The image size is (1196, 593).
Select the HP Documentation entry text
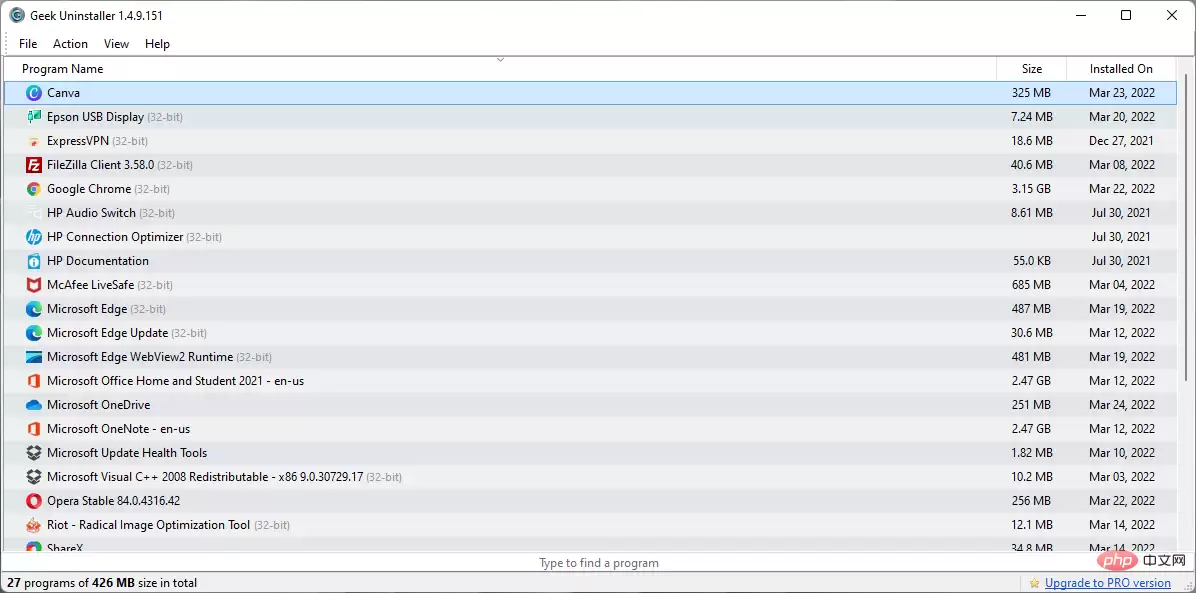[98, 261]
